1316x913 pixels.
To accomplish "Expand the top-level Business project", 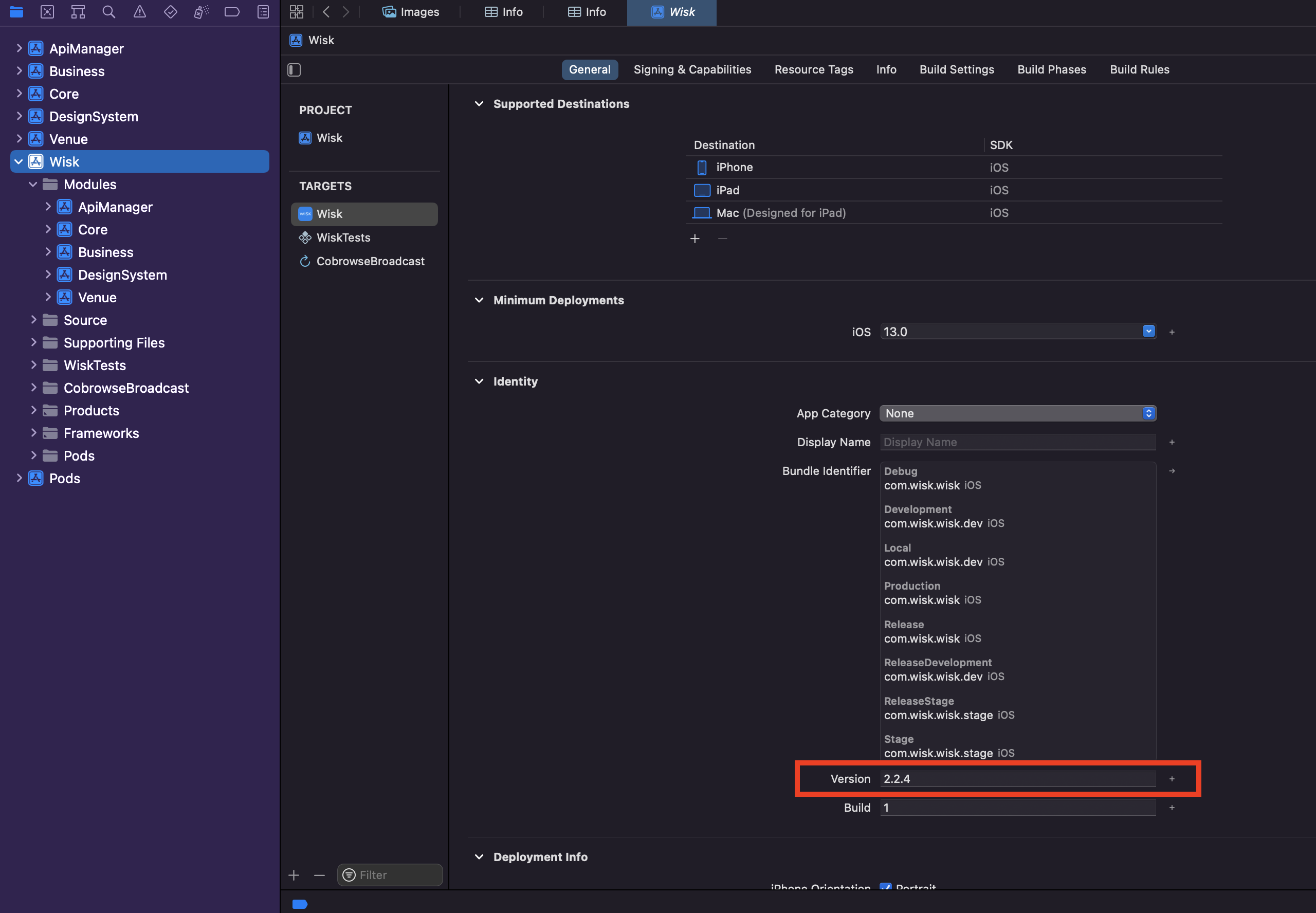I will pos(19,71).
